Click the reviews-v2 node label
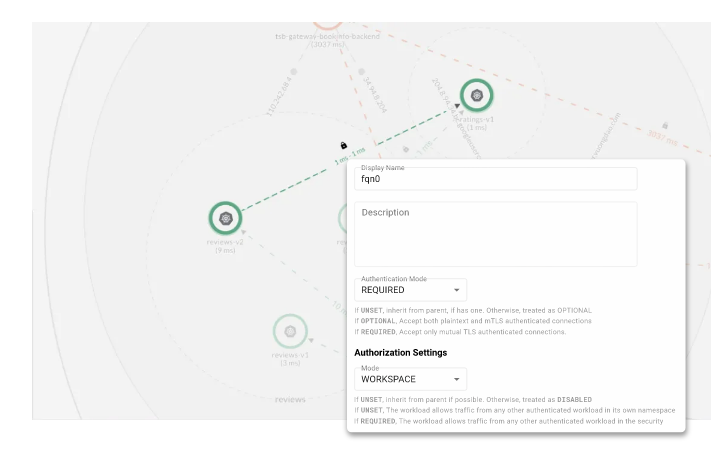 [x=225, y=242]
